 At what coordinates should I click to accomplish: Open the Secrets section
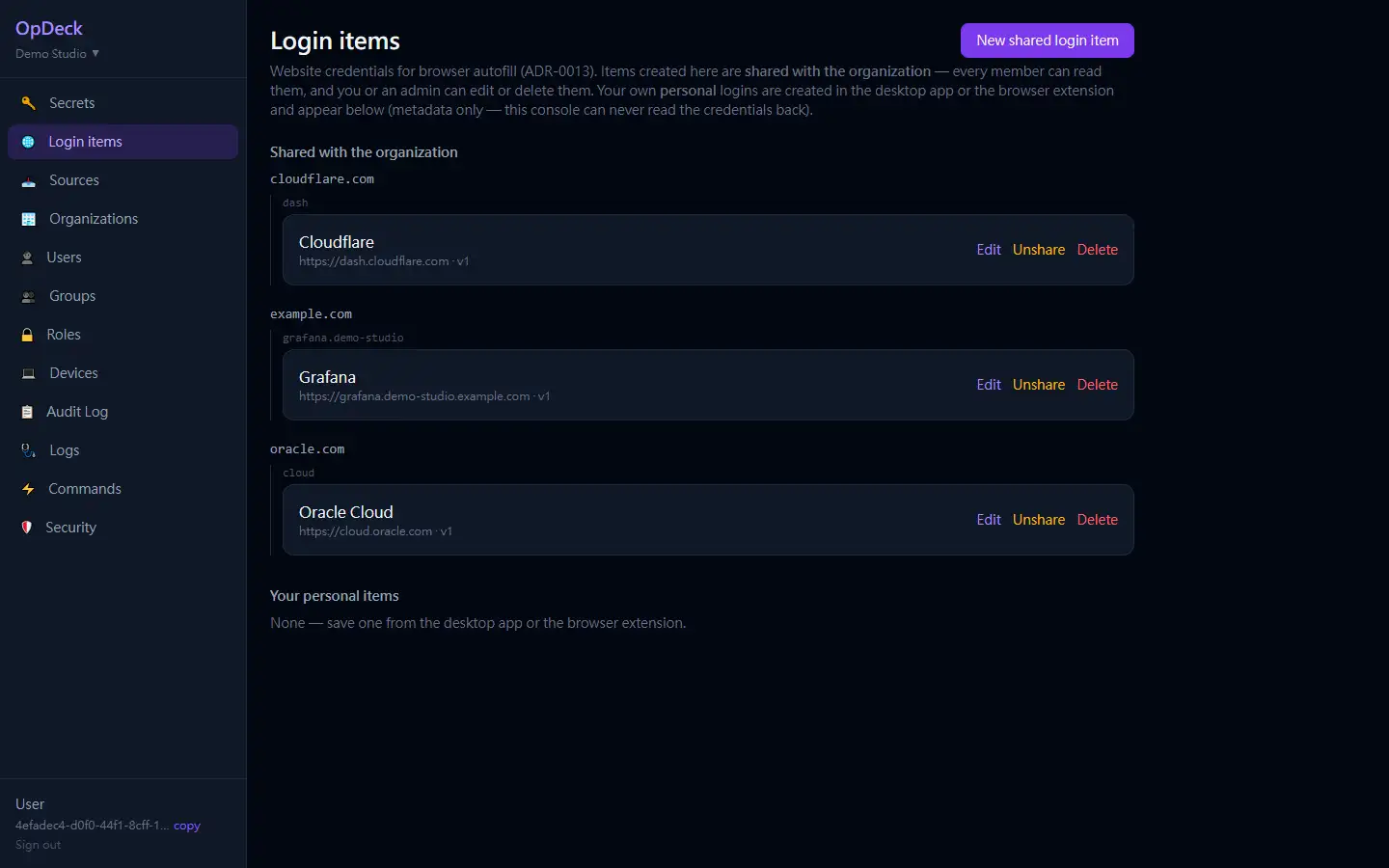(123, 103)
